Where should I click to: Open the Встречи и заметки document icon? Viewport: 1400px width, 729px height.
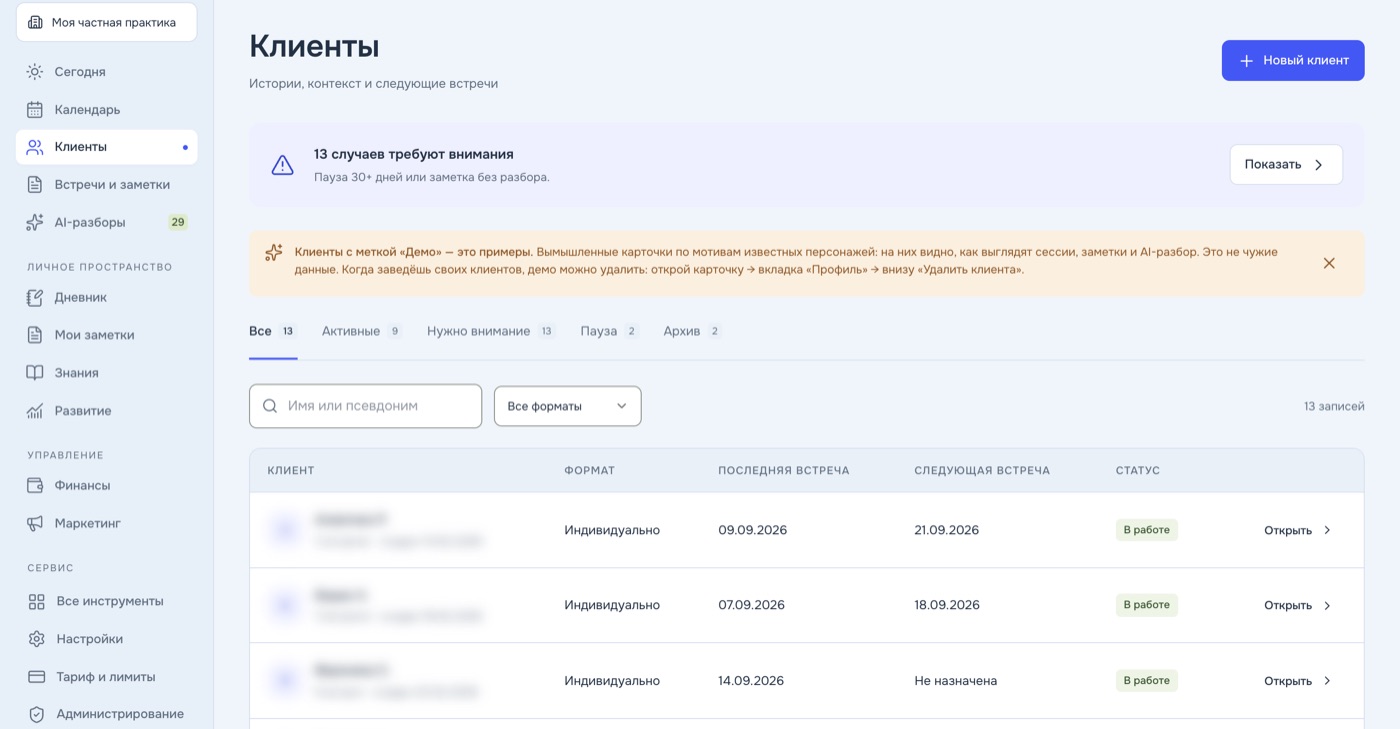pyautogui.click(x=35, y=185)
